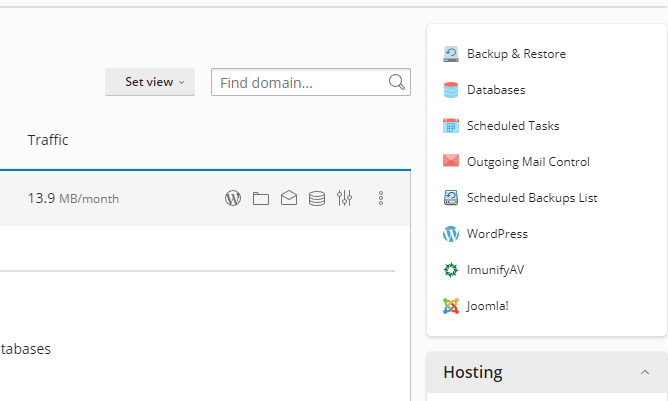Focus the Find domain search field
The image size is (668, 401).
point(299,82)
